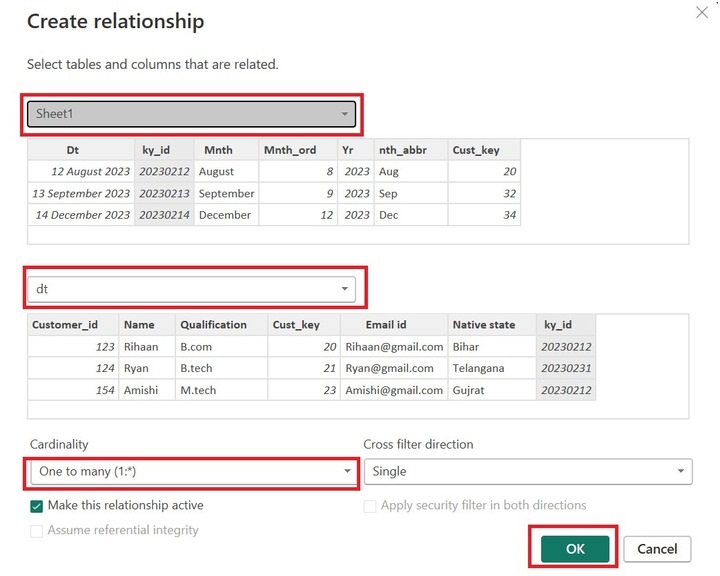Image resolution: width=720 pixels, height=576 pixels.
Task: Uncheck Make this relationship active
Action: [x=37, y=506]
